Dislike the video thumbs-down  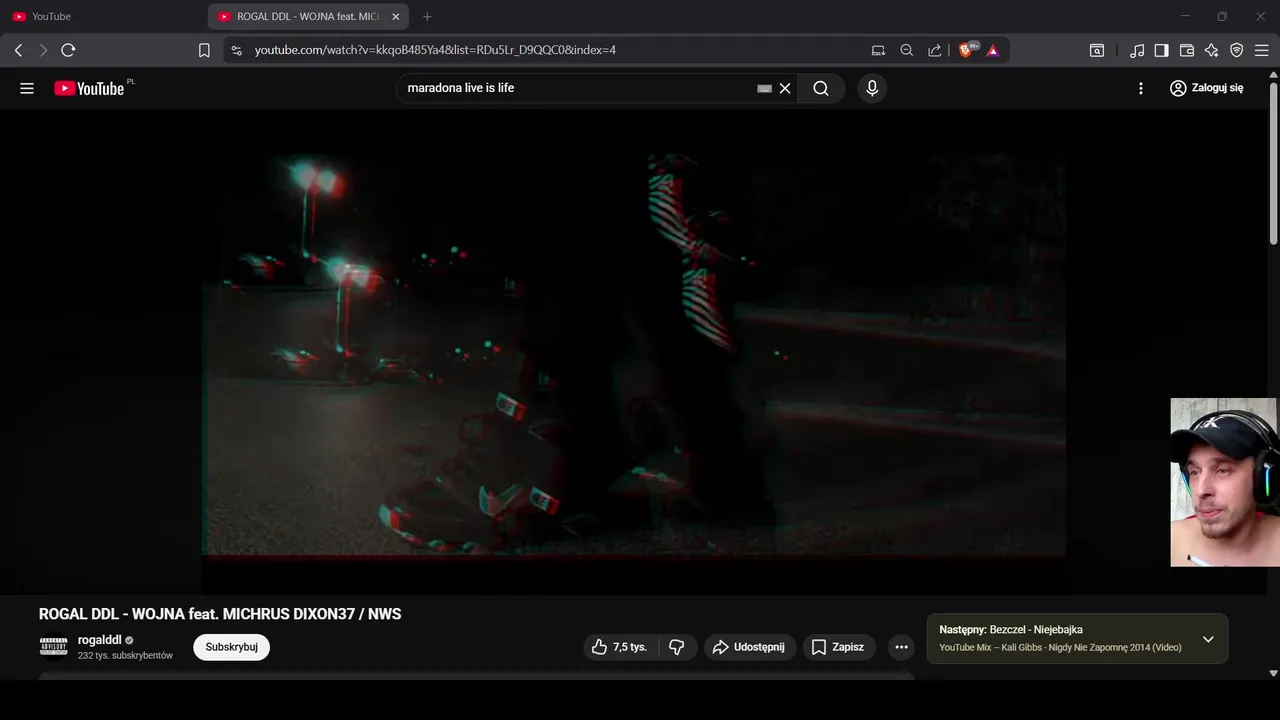pyautogui.click(x=677, y=647)
